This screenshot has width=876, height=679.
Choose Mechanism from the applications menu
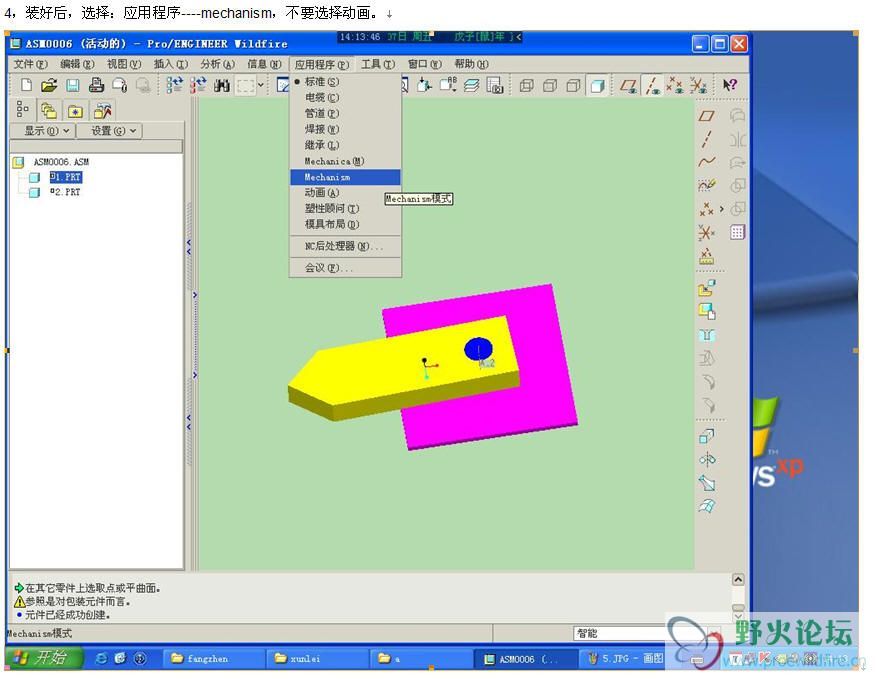[x=345, y=177]
